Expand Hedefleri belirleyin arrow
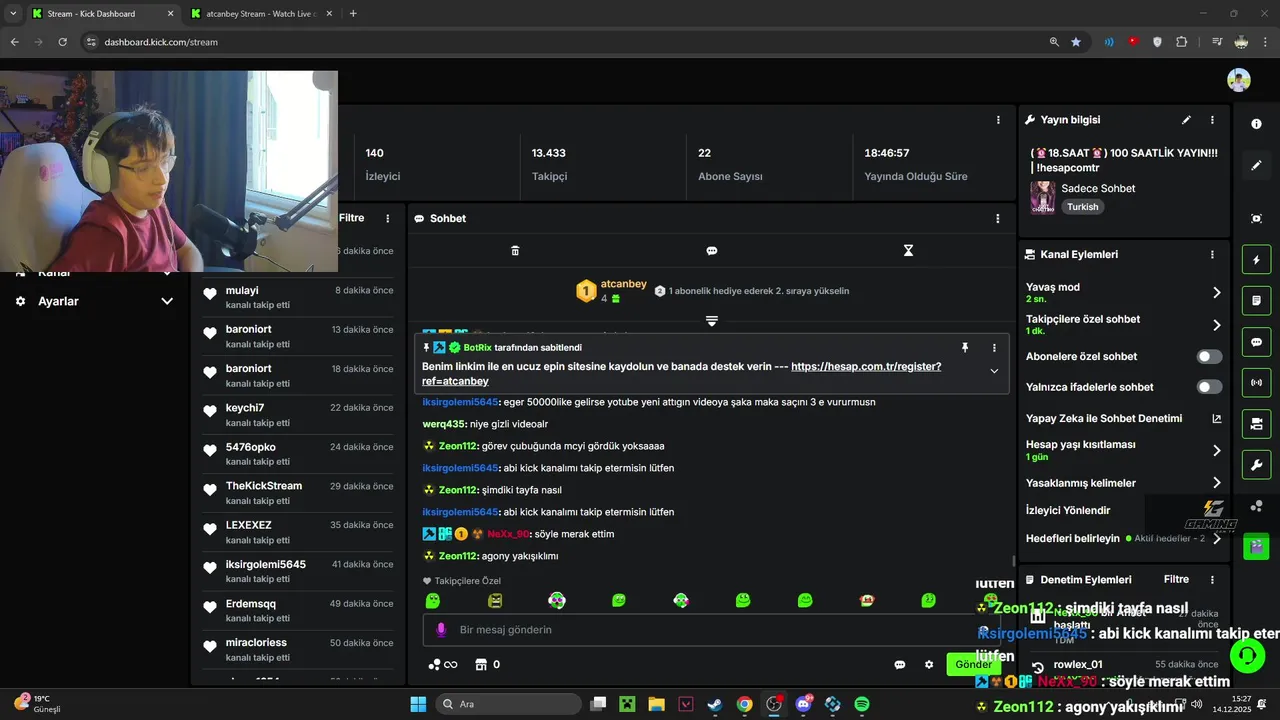 1217,538
